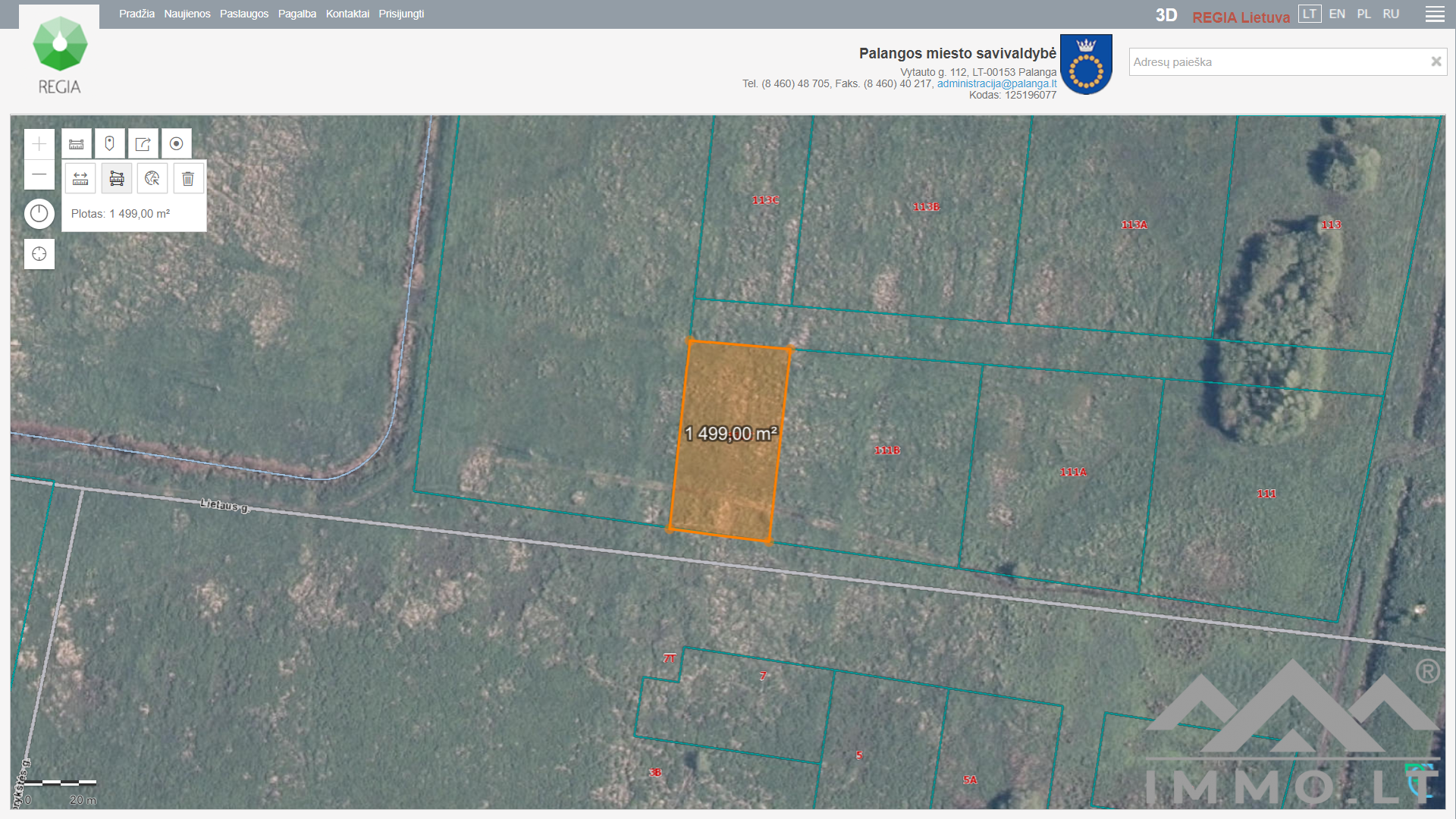The height and width of the screenshot is (819, 1456).
Task: Open the Paslaugos menu item
Action: 244,14
